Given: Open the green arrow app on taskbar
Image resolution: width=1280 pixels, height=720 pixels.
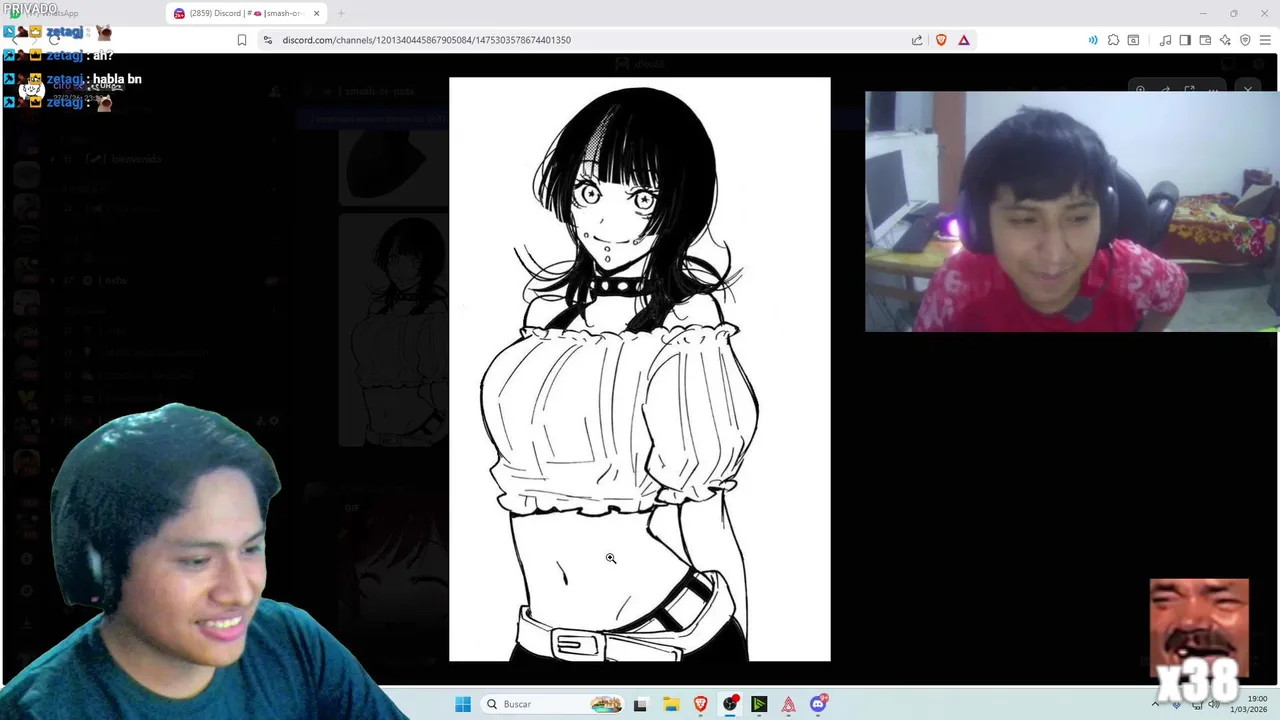Looking at the screenshot, I should pos(759,704).
